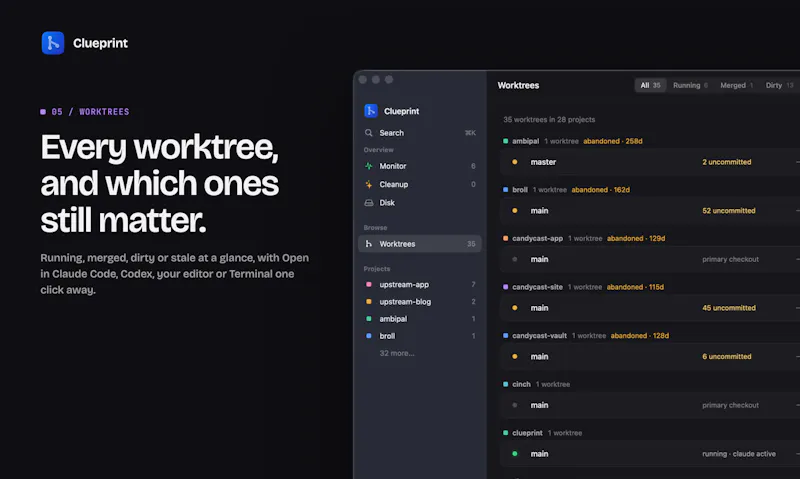The height and width of the screenshot is (479, 800).
Task: Click primary checkout label under candycast-app
Action: click(730, 259)
